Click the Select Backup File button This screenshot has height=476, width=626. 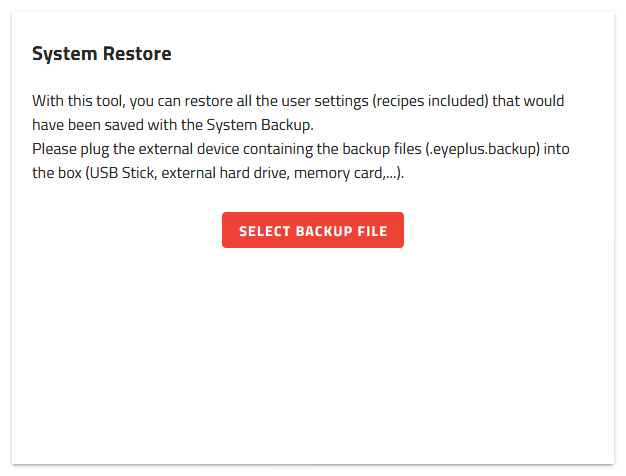[312, 231]
